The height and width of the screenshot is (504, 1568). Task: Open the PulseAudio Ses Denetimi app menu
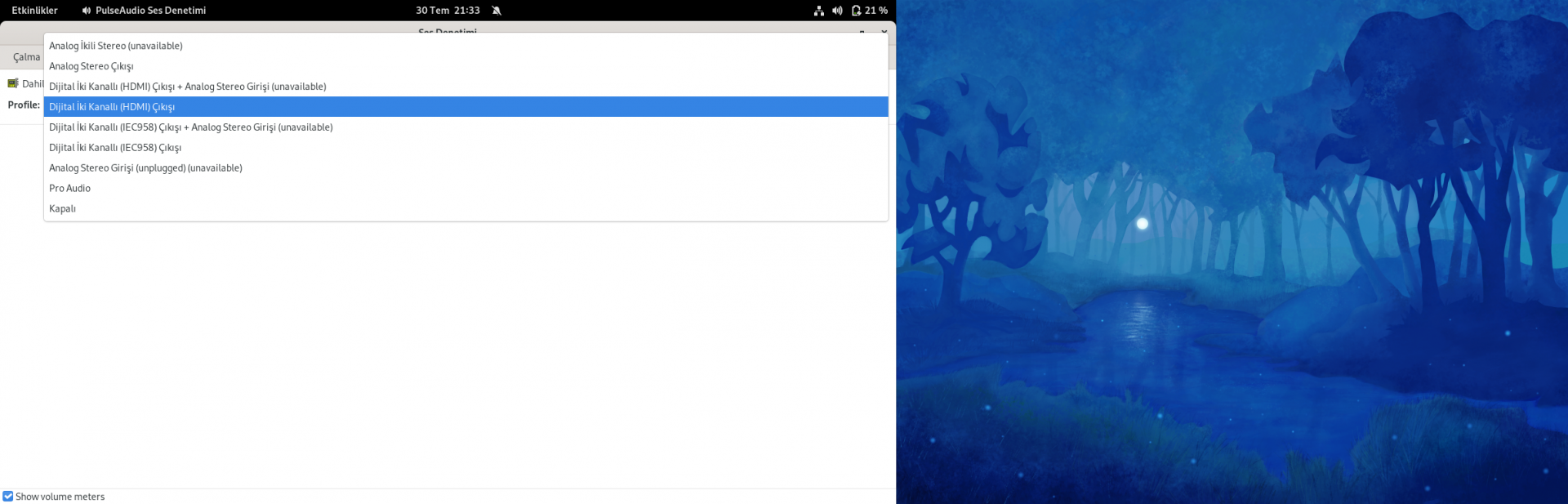point(144,11)
